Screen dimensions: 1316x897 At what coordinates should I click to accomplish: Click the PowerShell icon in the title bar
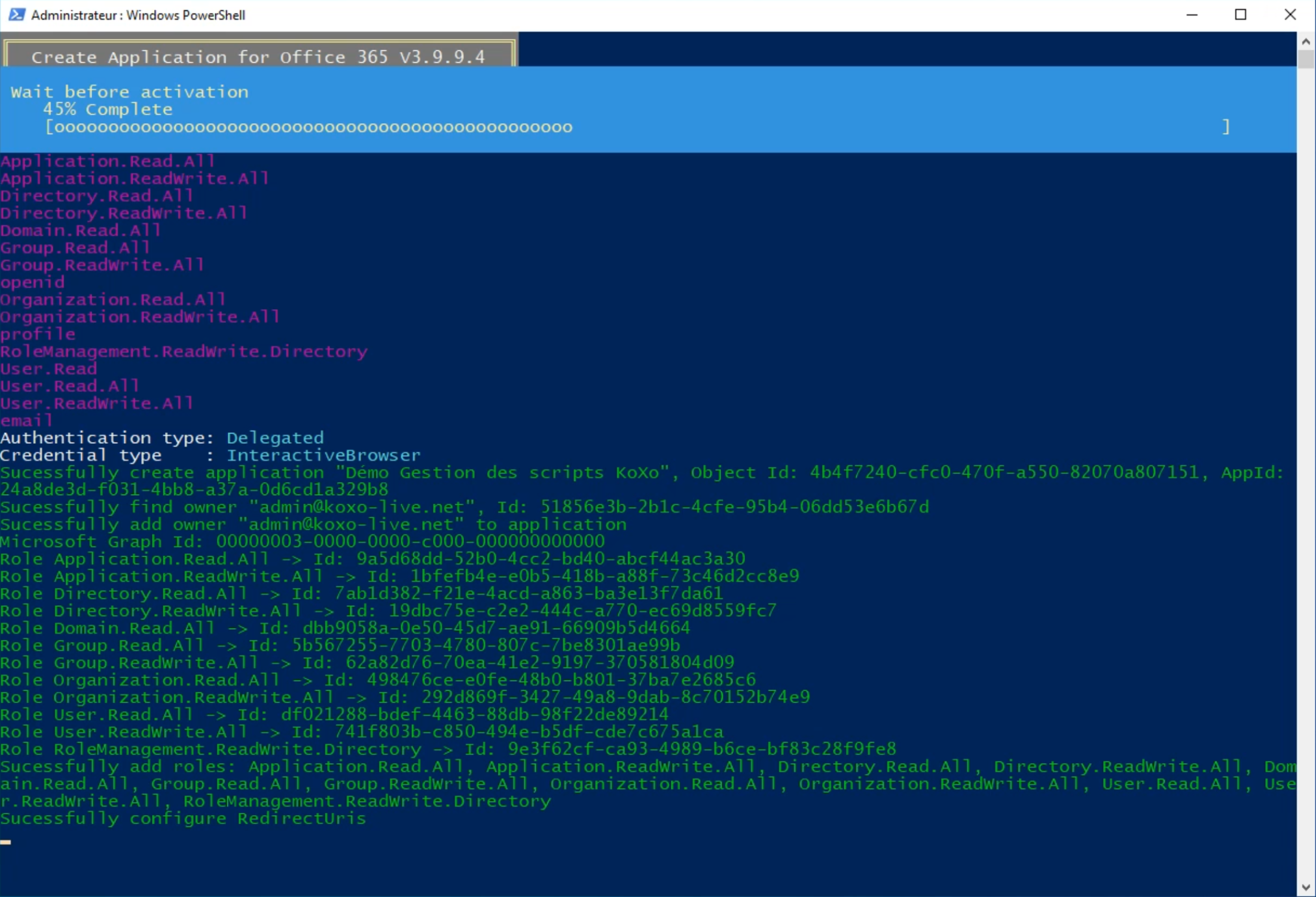(x=16, y=15)
